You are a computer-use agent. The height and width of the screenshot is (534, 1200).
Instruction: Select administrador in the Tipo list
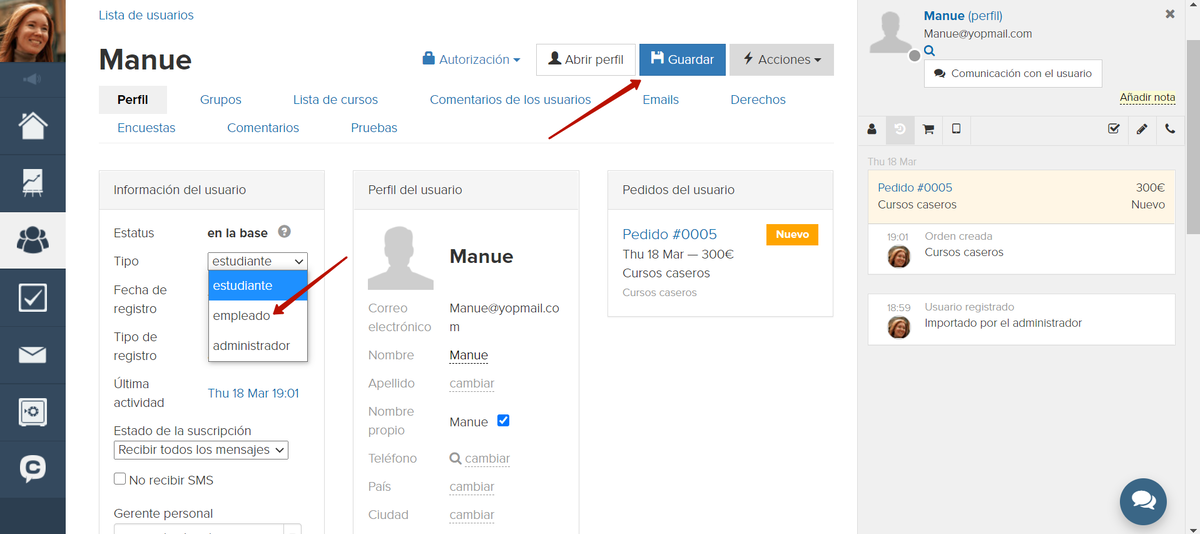click(x=258, y=345)
